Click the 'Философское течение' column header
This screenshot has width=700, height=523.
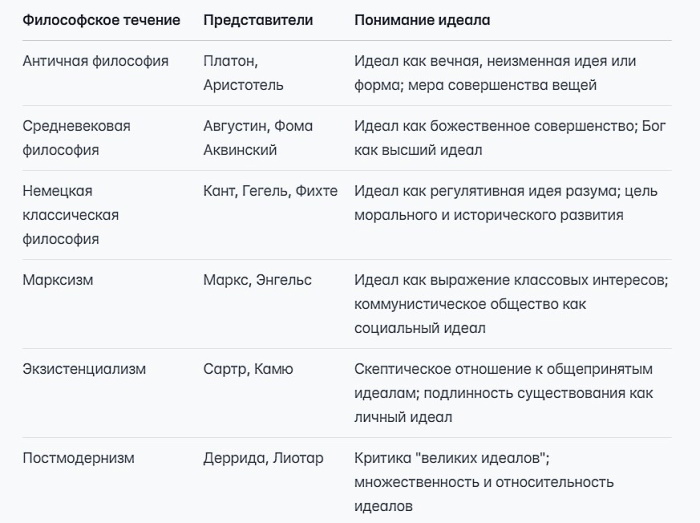click(x=101, y=20)
